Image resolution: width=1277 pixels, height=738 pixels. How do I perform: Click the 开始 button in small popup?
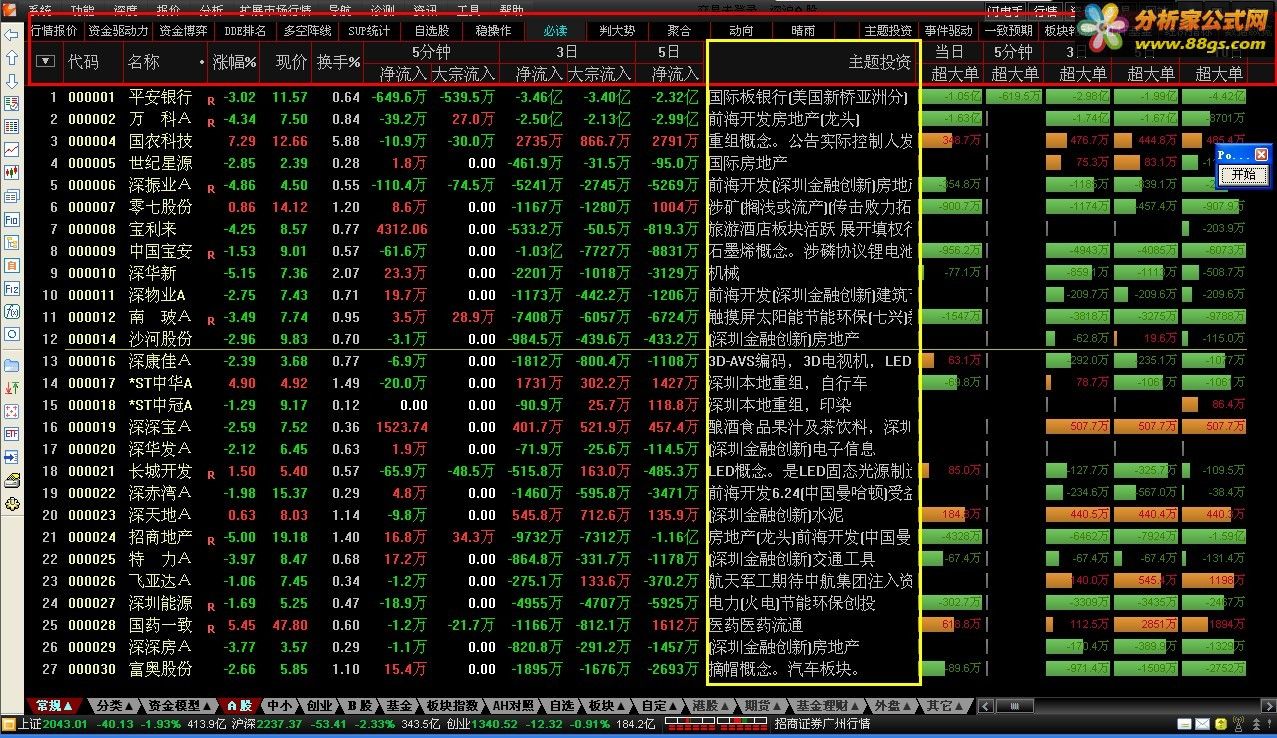click(1243, 174)
